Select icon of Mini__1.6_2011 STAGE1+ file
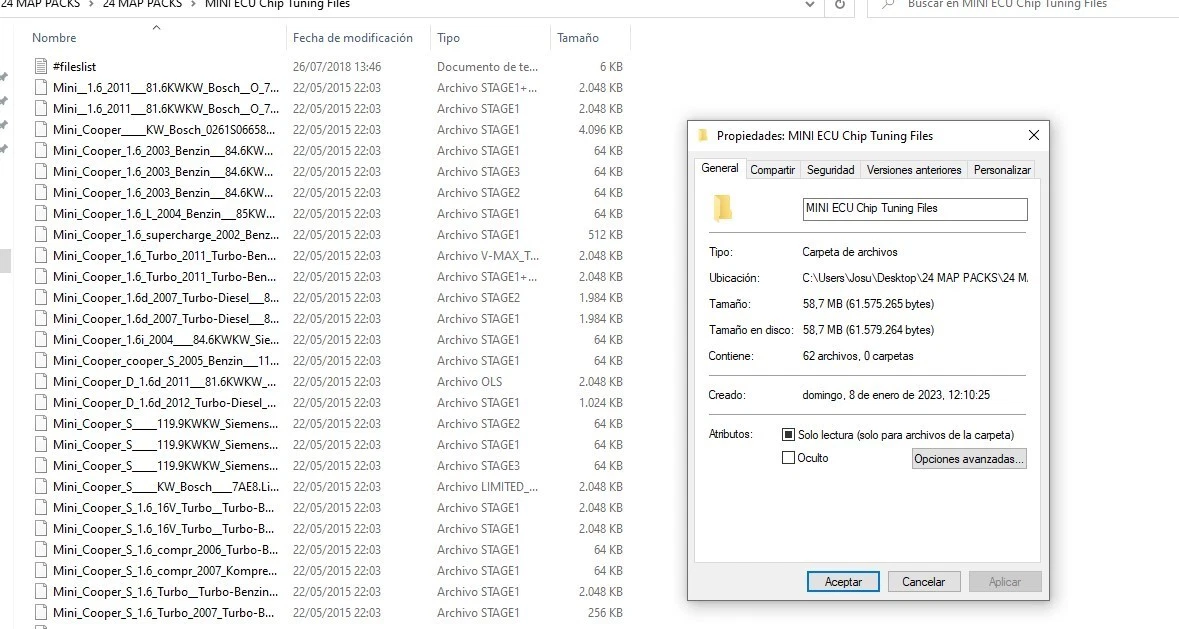This screenshot has width=1179, height=629. pos(41,87)
